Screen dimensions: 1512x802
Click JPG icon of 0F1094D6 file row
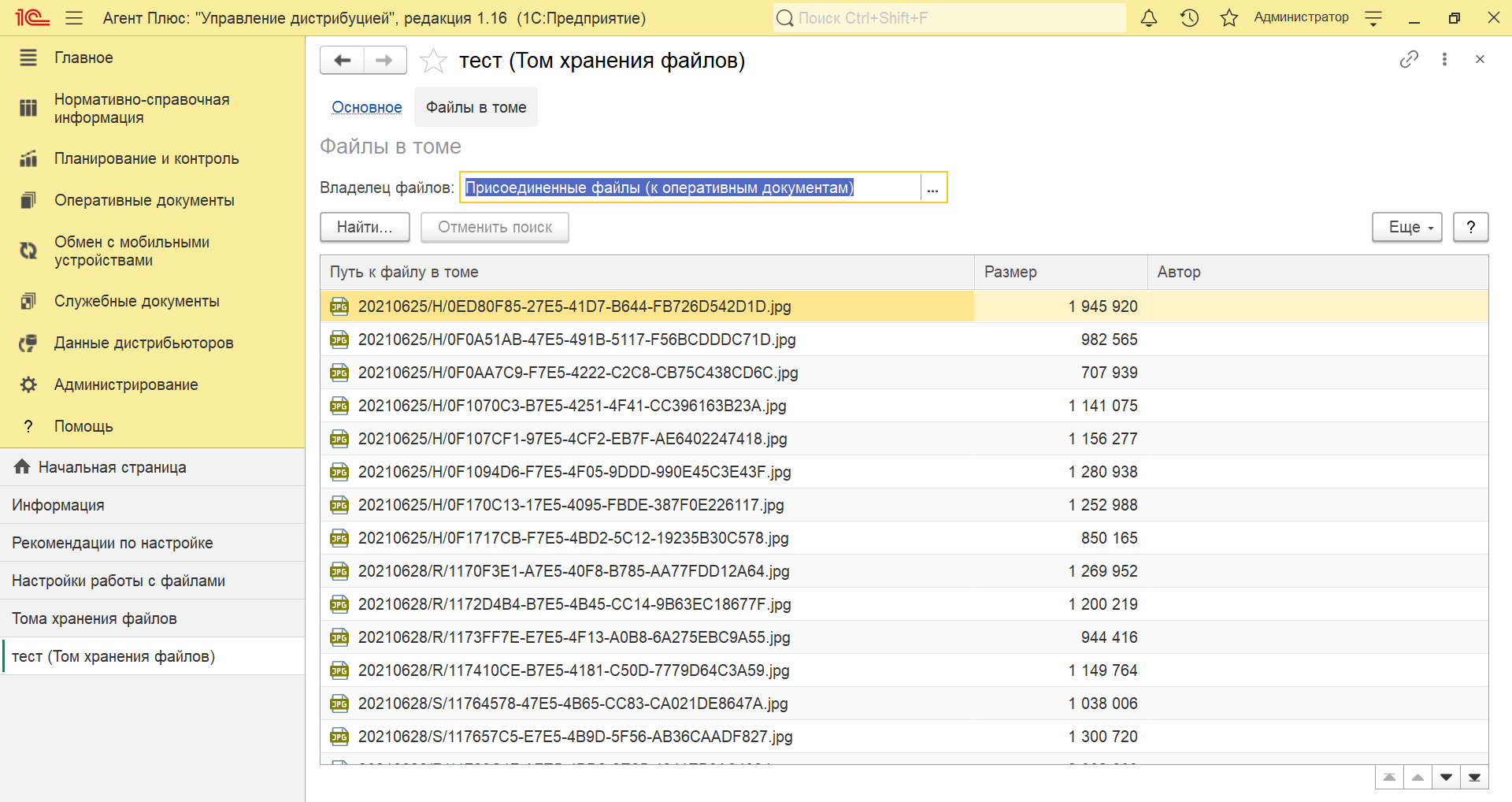tap(339, 472)
